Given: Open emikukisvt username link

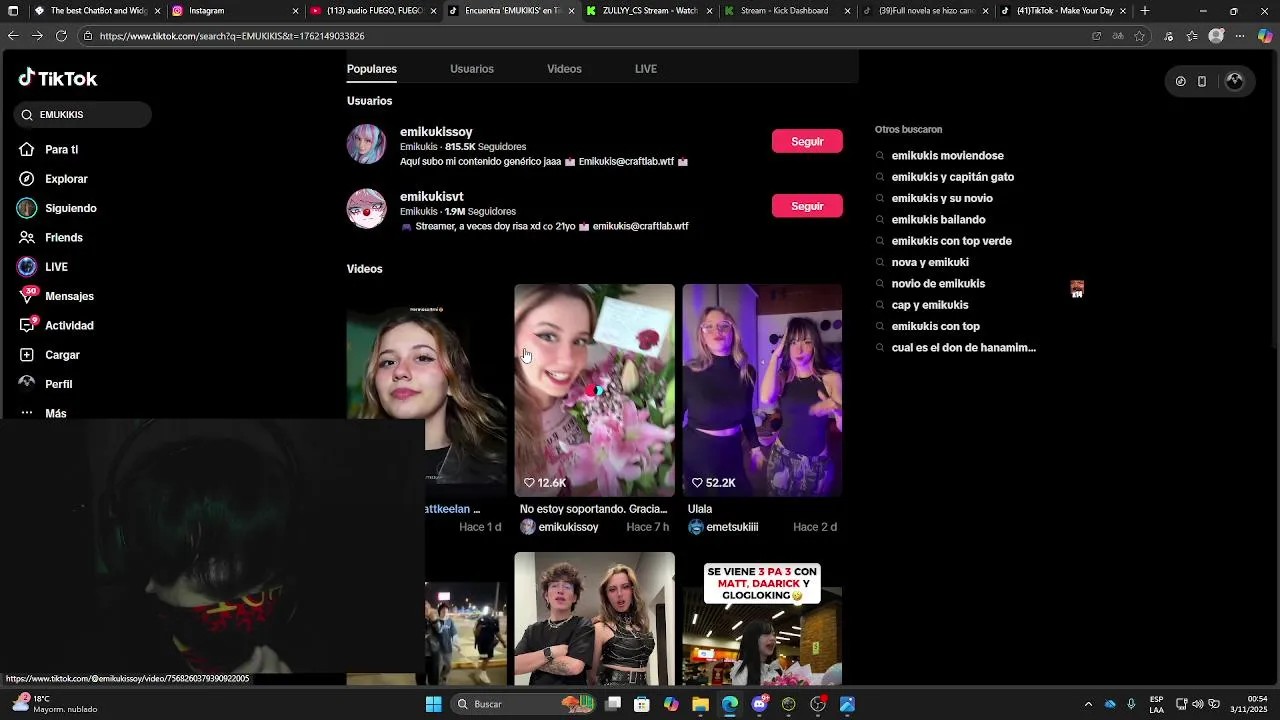Looking at the screenshot, I should [432, 197].
